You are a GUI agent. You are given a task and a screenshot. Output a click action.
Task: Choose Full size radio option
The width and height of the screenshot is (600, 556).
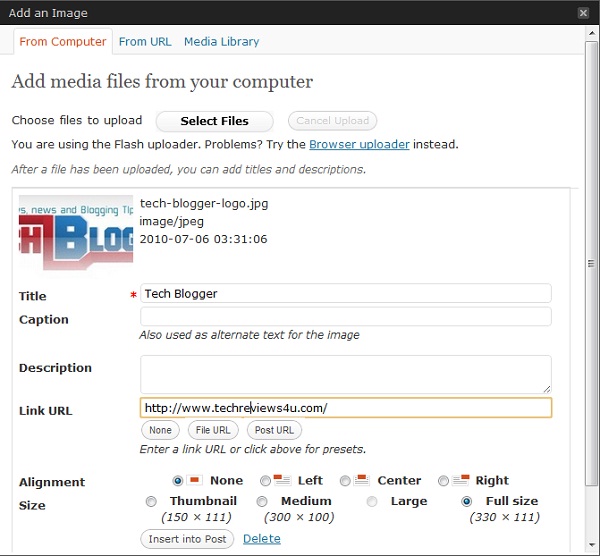click(x=466, y=501)
